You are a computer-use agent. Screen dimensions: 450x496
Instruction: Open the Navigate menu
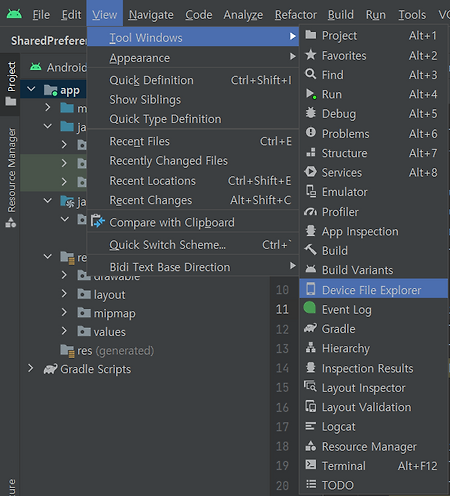tap(151, 15)
